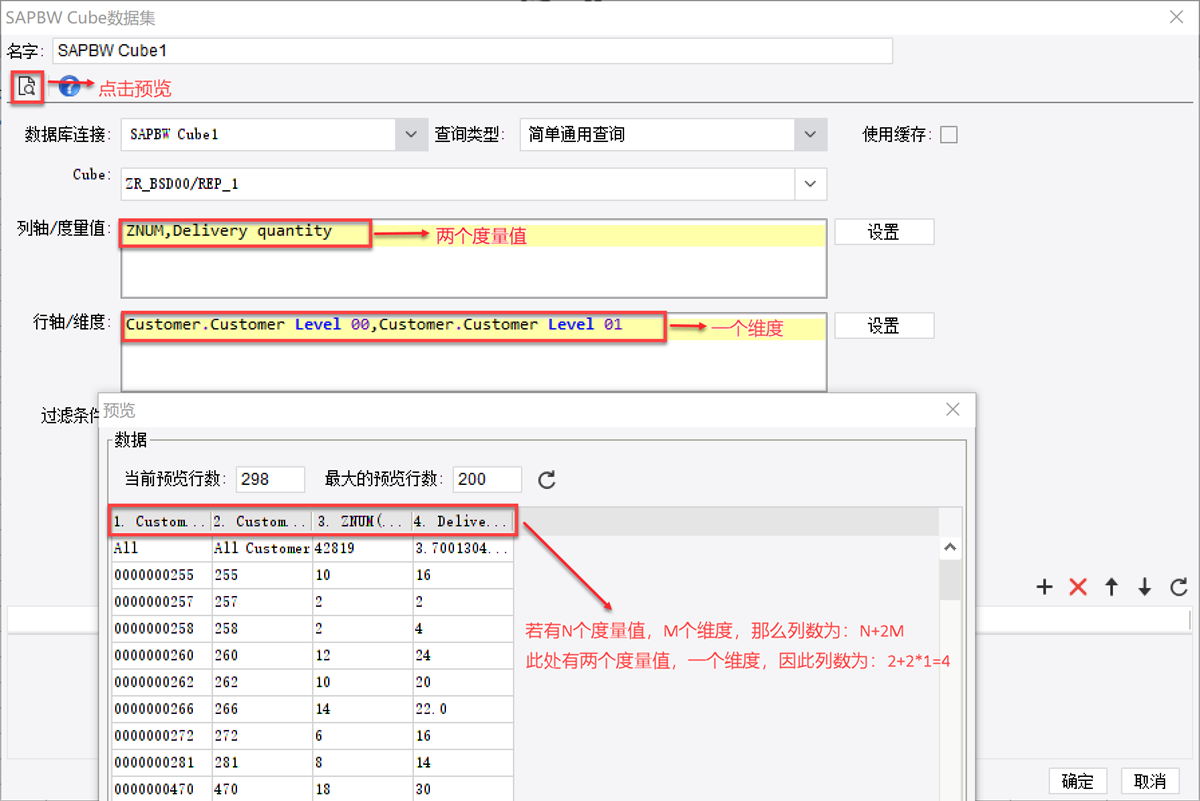Move filter row up with arrow icon
The image size is (1200, 801).
(1111, 587)
